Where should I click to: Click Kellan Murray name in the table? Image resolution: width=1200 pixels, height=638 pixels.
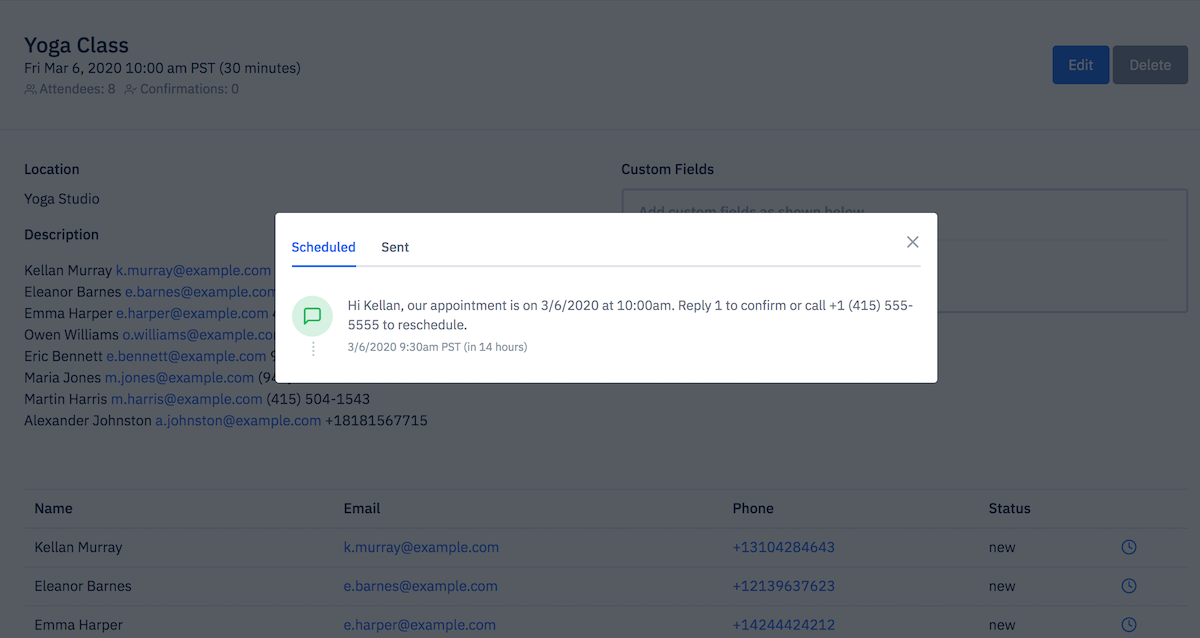pyautogui.click(x=78, y=547)
